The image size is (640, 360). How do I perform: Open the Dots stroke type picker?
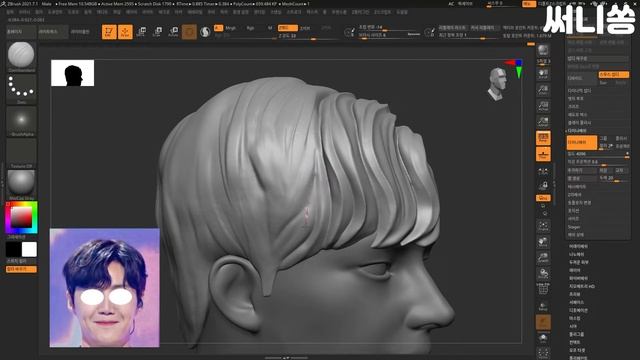click(21, 89)
